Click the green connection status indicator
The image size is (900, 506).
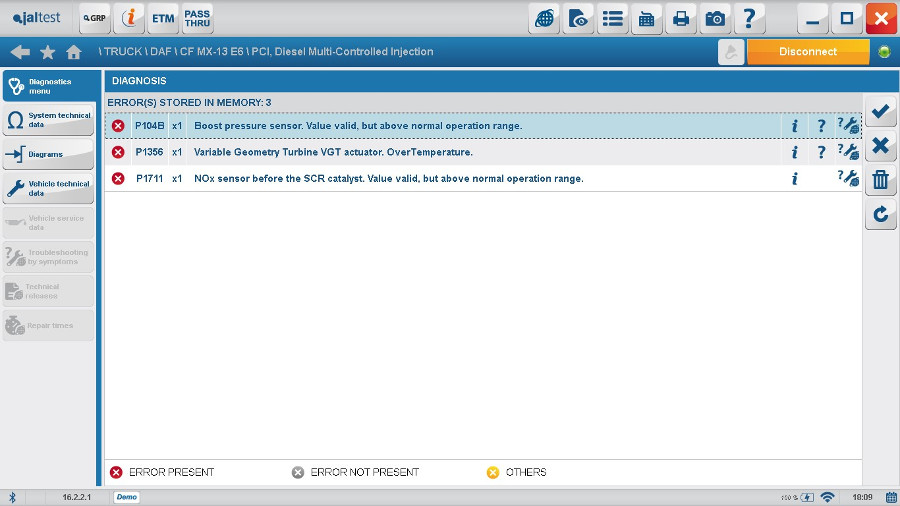[884, 52]
